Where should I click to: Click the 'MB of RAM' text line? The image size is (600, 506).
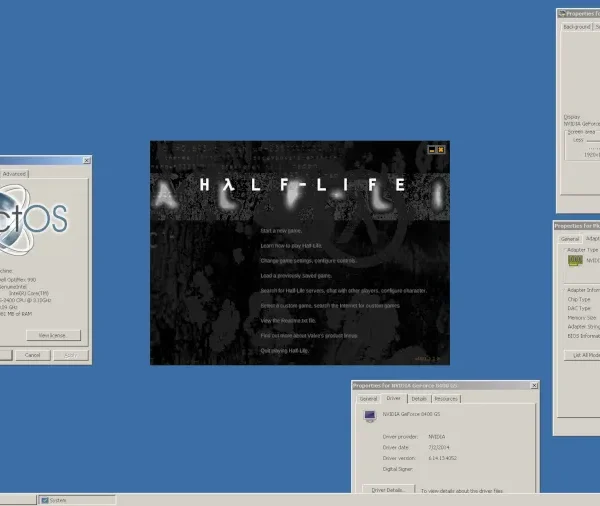[16, 314]
